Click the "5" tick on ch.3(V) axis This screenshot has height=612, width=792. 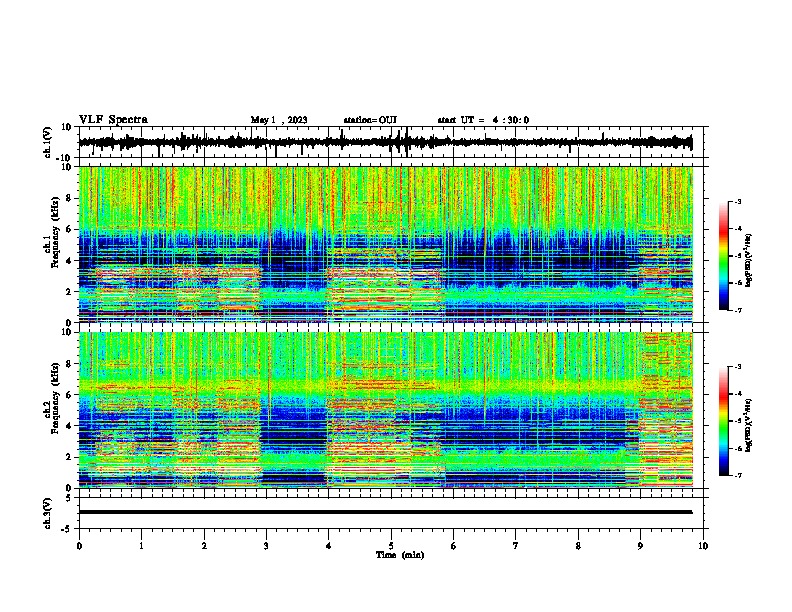(x=69, y=498)
